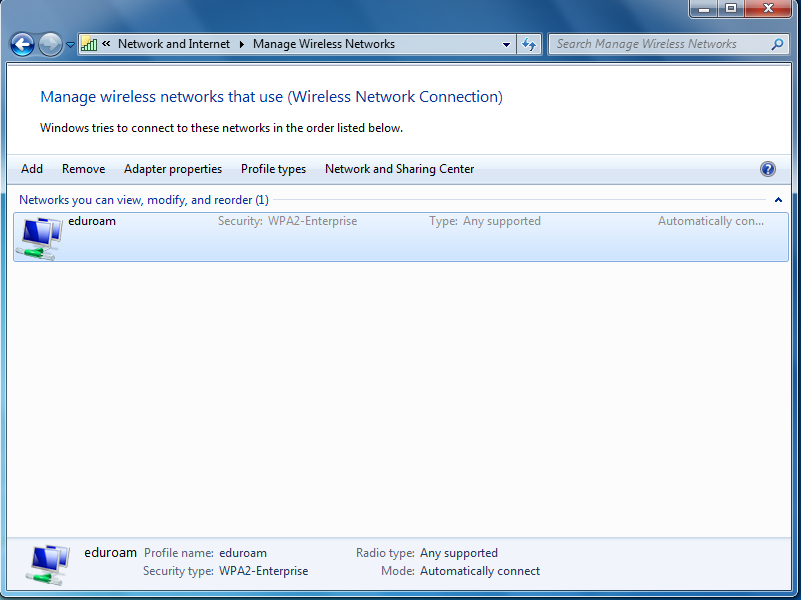801x600 pixels.
Task: Click Mode Automatically connect value
Action: click(480, 571)
